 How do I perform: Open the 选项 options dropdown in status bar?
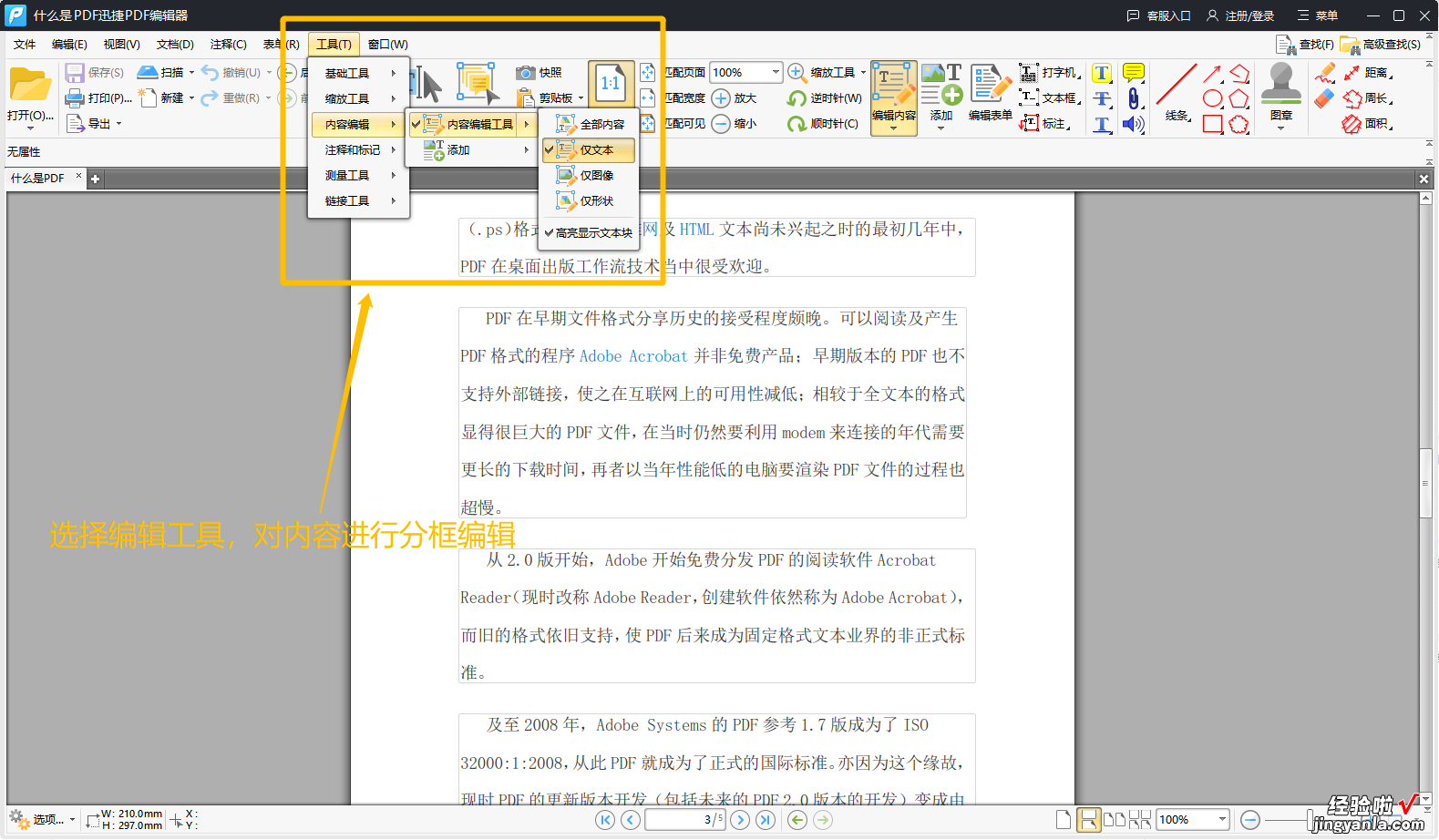pos(43,820)
